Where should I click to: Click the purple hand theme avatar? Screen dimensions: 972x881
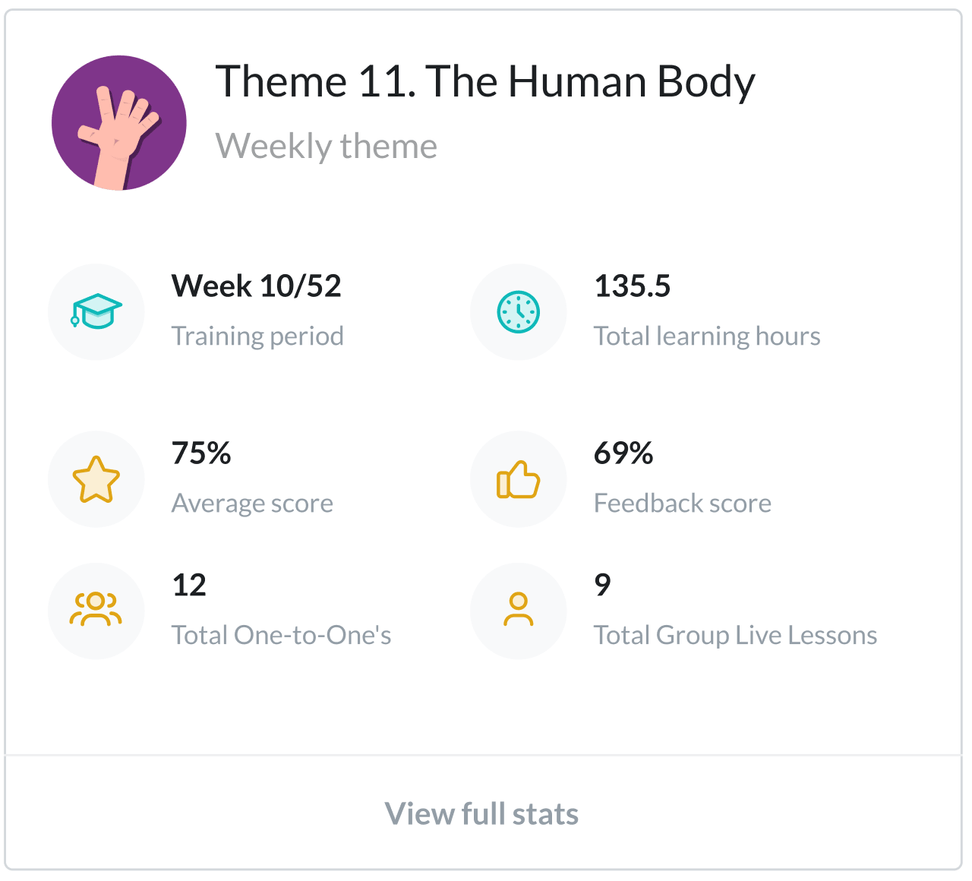coord(119,122)
